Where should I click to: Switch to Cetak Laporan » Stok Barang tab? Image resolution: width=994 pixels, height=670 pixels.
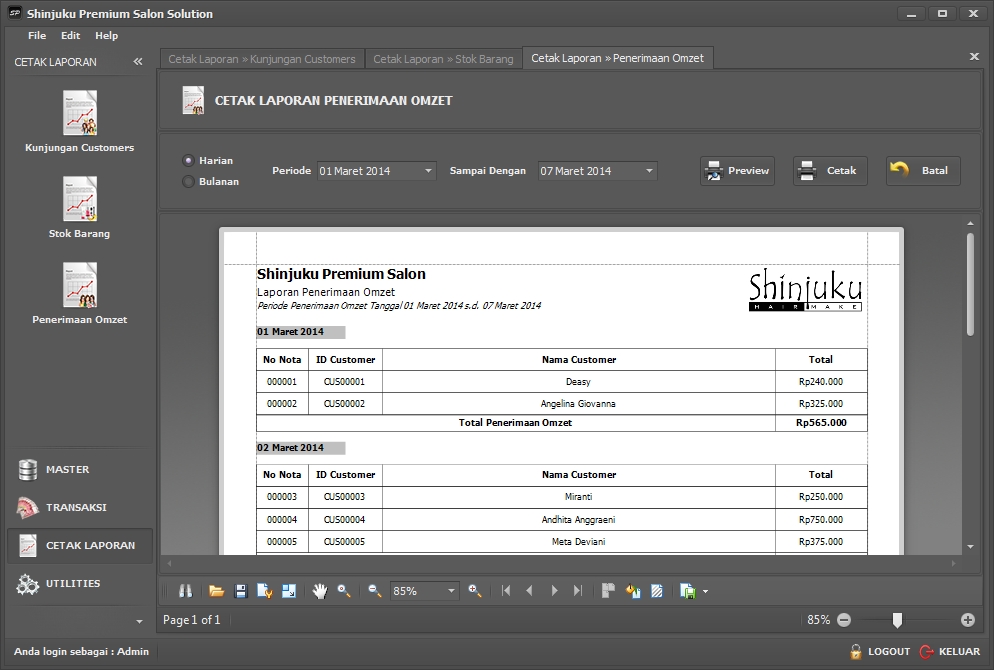click(x=443, y=59)
